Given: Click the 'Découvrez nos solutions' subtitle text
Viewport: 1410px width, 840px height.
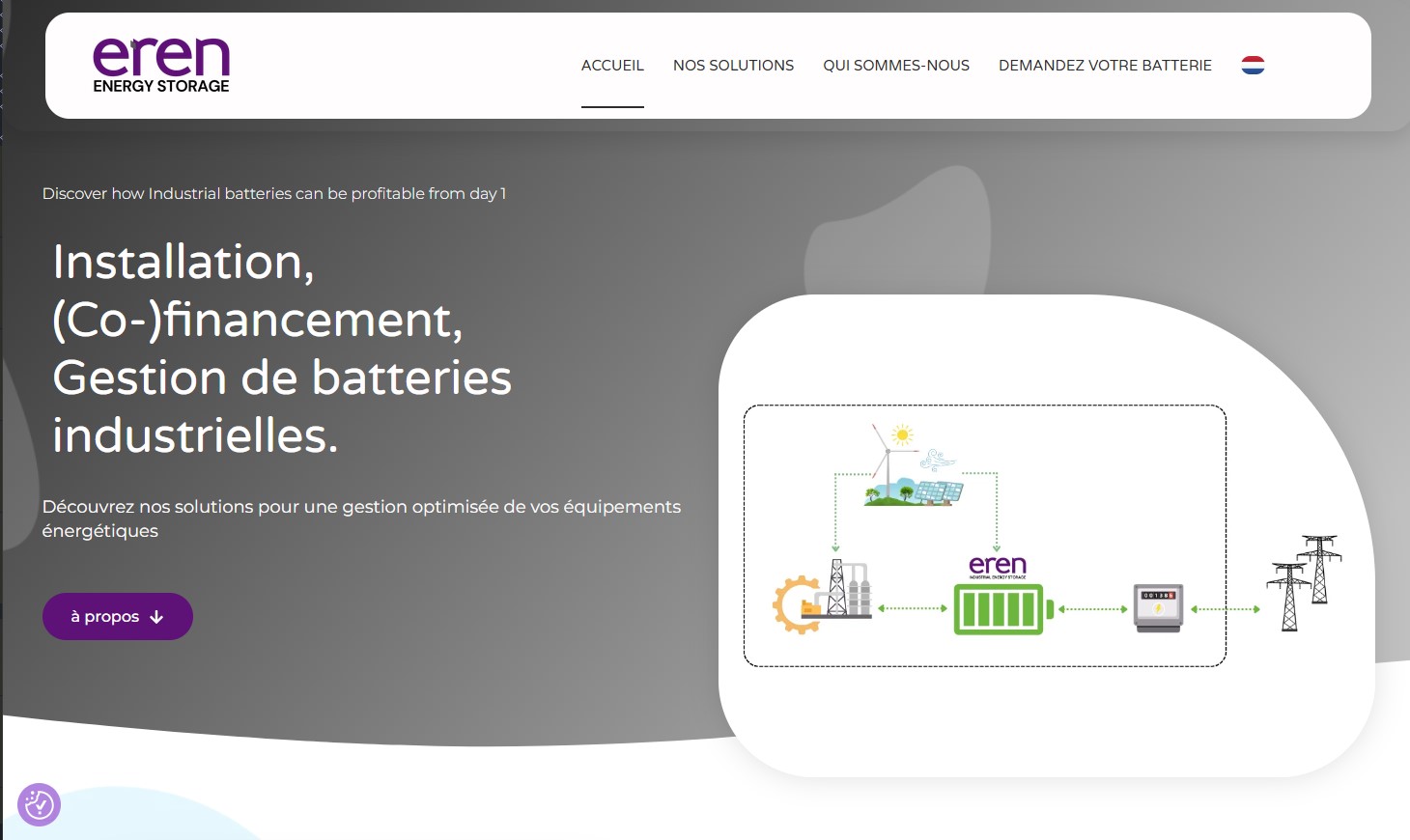Looking at the screenshot, I should pos(361,518).
